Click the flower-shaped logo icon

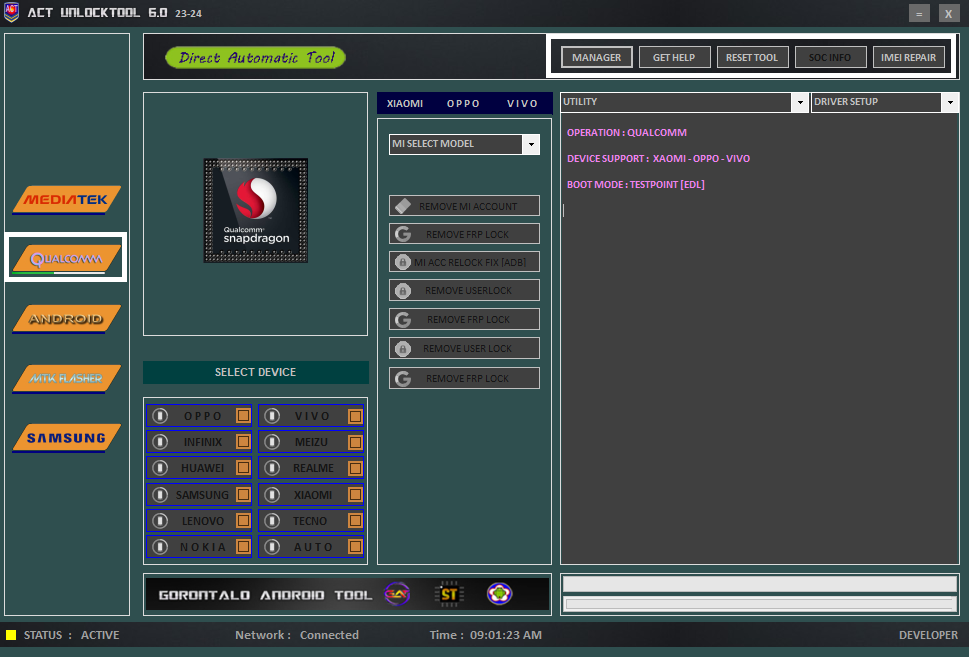499,594
